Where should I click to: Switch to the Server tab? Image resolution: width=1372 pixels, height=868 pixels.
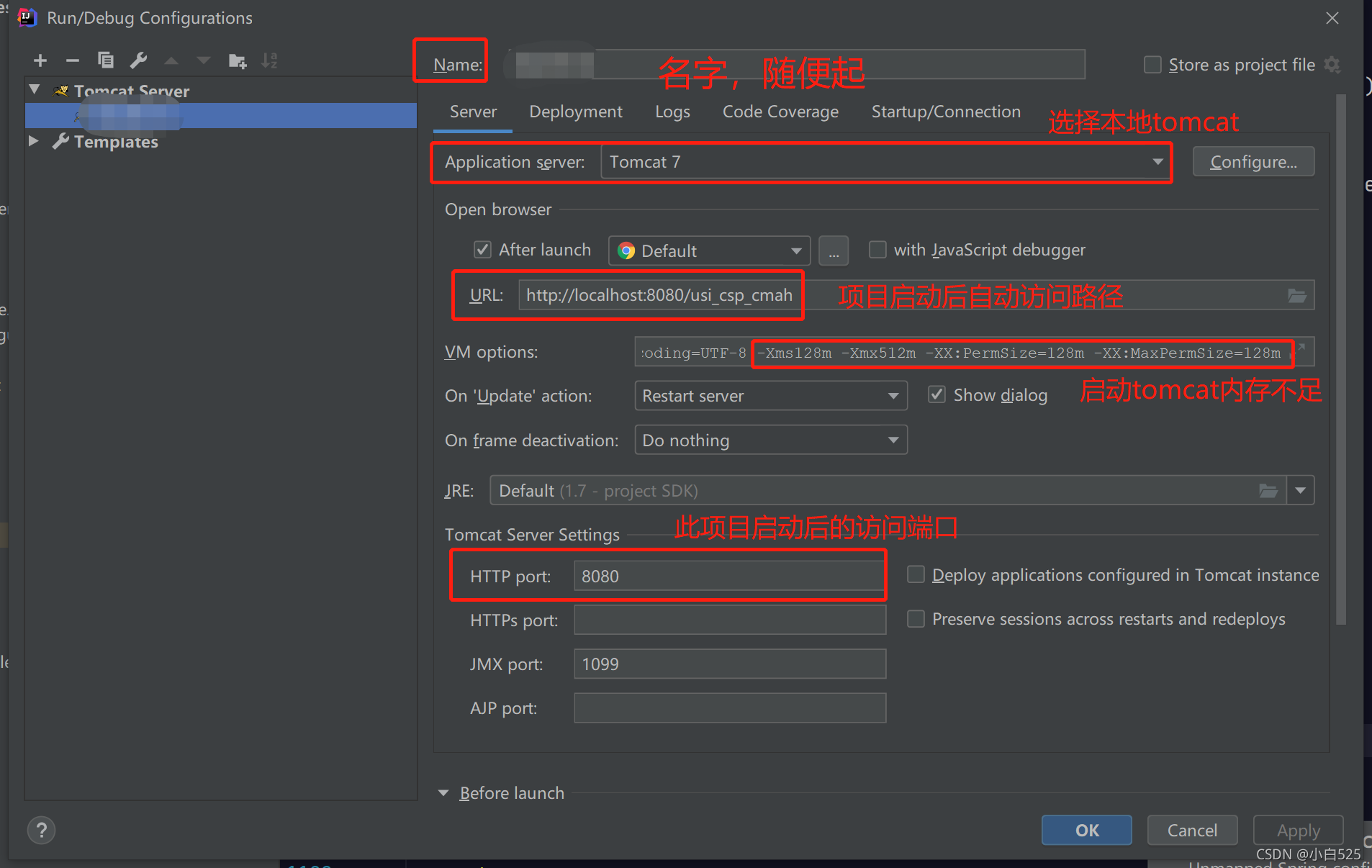pyautogui.click(x=473, y=112)
